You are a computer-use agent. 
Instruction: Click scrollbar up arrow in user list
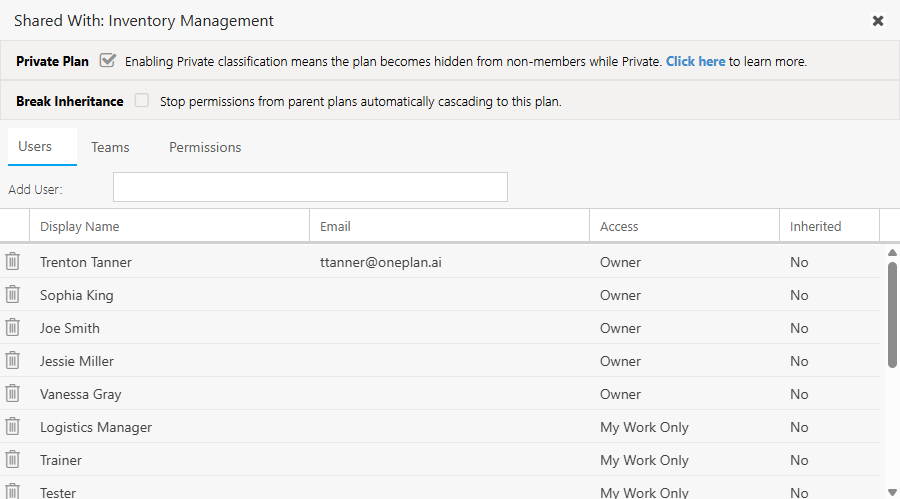pyautogui.click(x=892, y=253)
